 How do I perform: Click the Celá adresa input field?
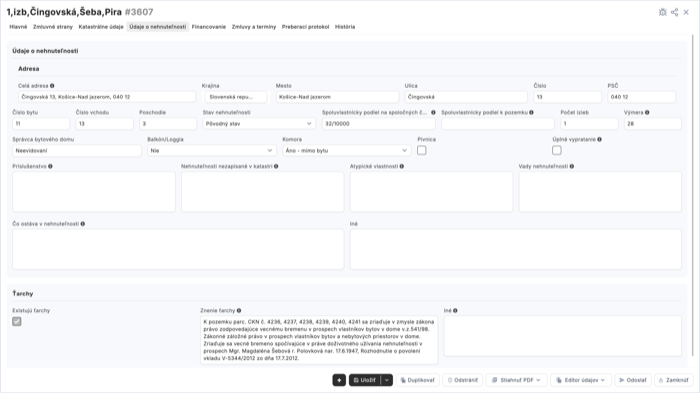point(107,97)
